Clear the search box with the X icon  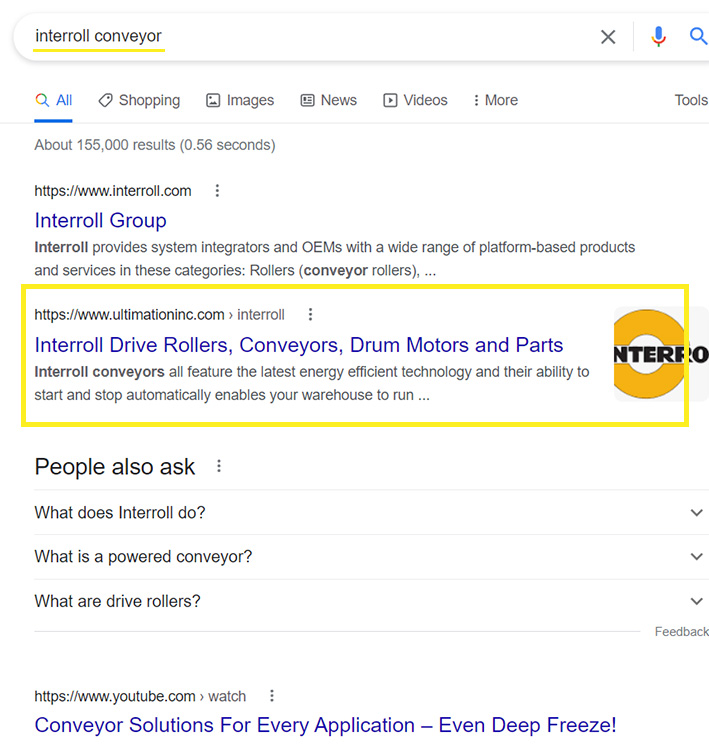[x=608, y=37]
